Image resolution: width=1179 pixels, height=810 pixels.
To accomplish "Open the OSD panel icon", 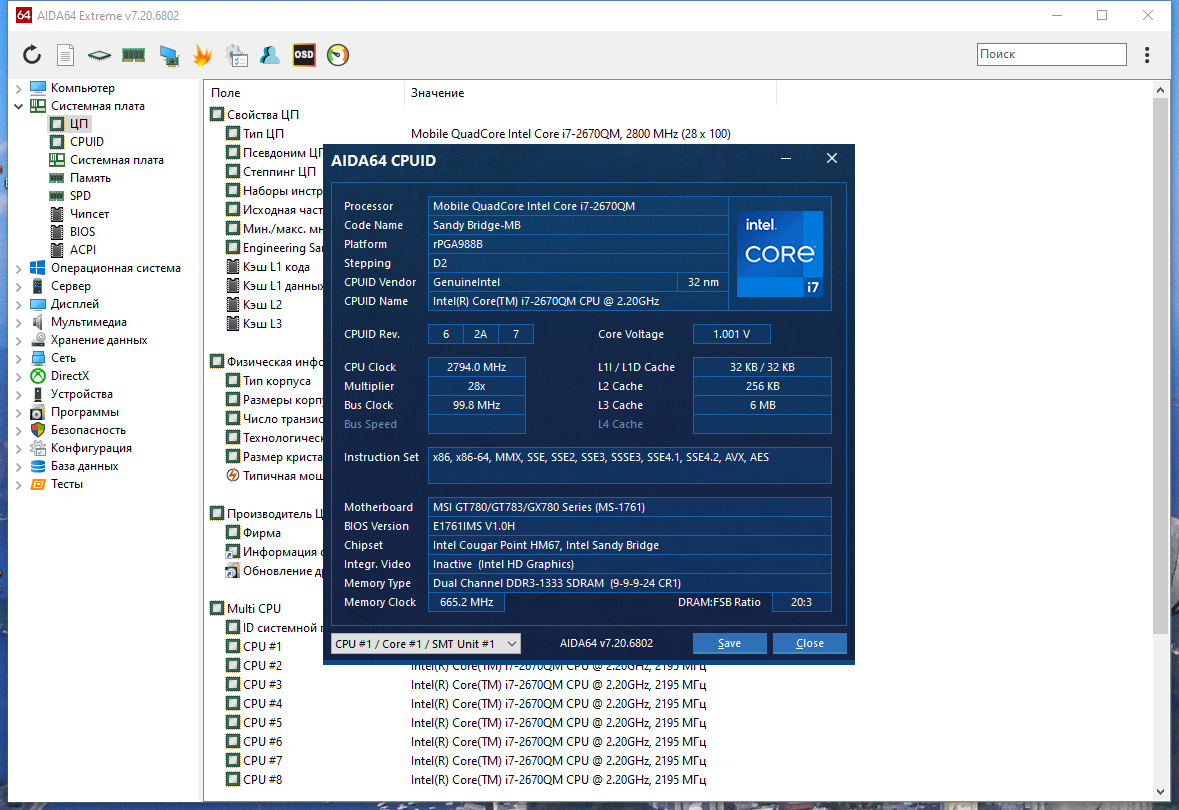I will tap(304, 55).
